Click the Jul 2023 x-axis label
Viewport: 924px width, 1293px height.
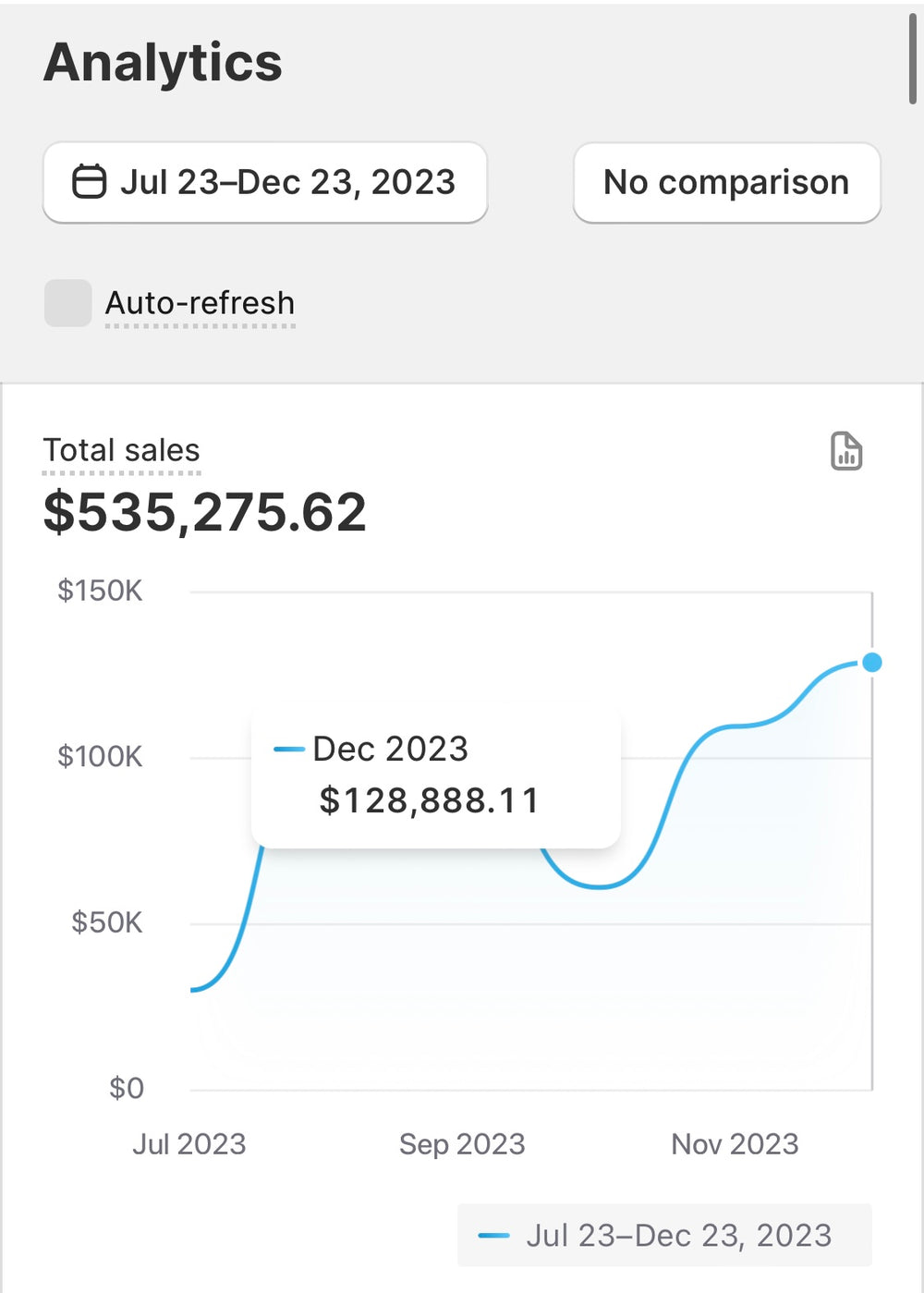tap(189, 1144)
